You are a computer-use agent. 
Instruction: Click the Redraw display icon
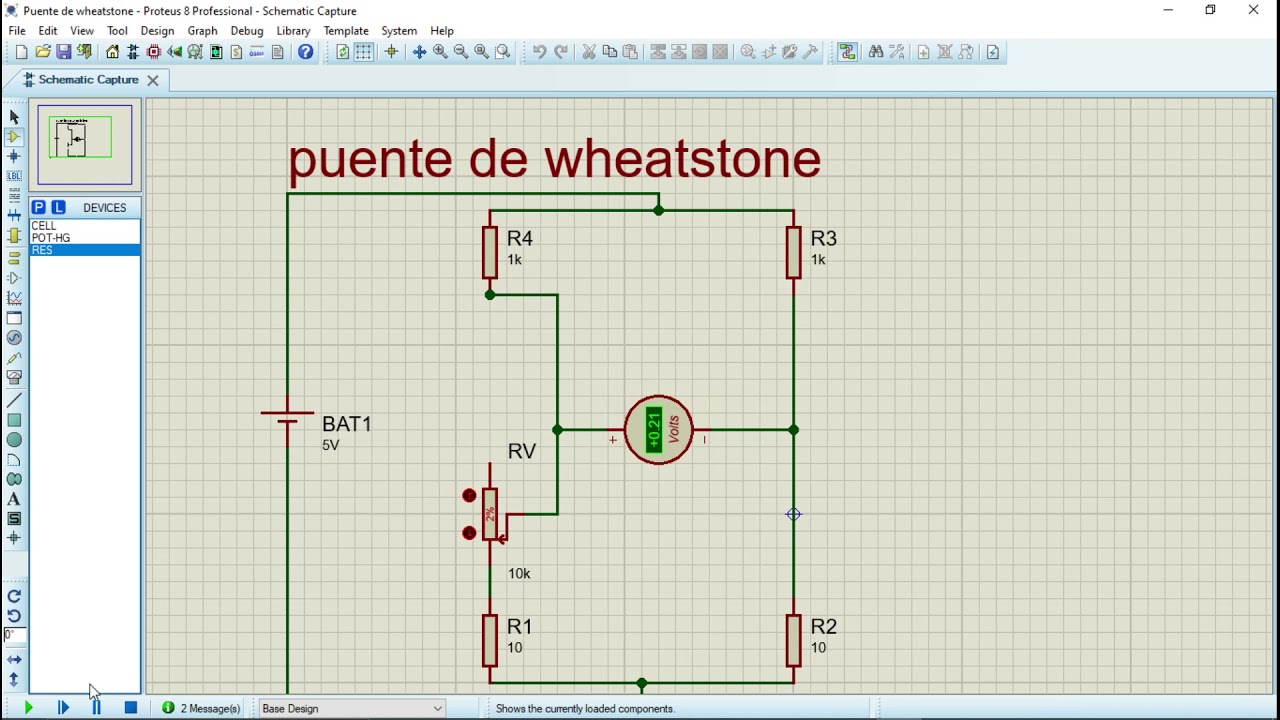pos(343,52)
